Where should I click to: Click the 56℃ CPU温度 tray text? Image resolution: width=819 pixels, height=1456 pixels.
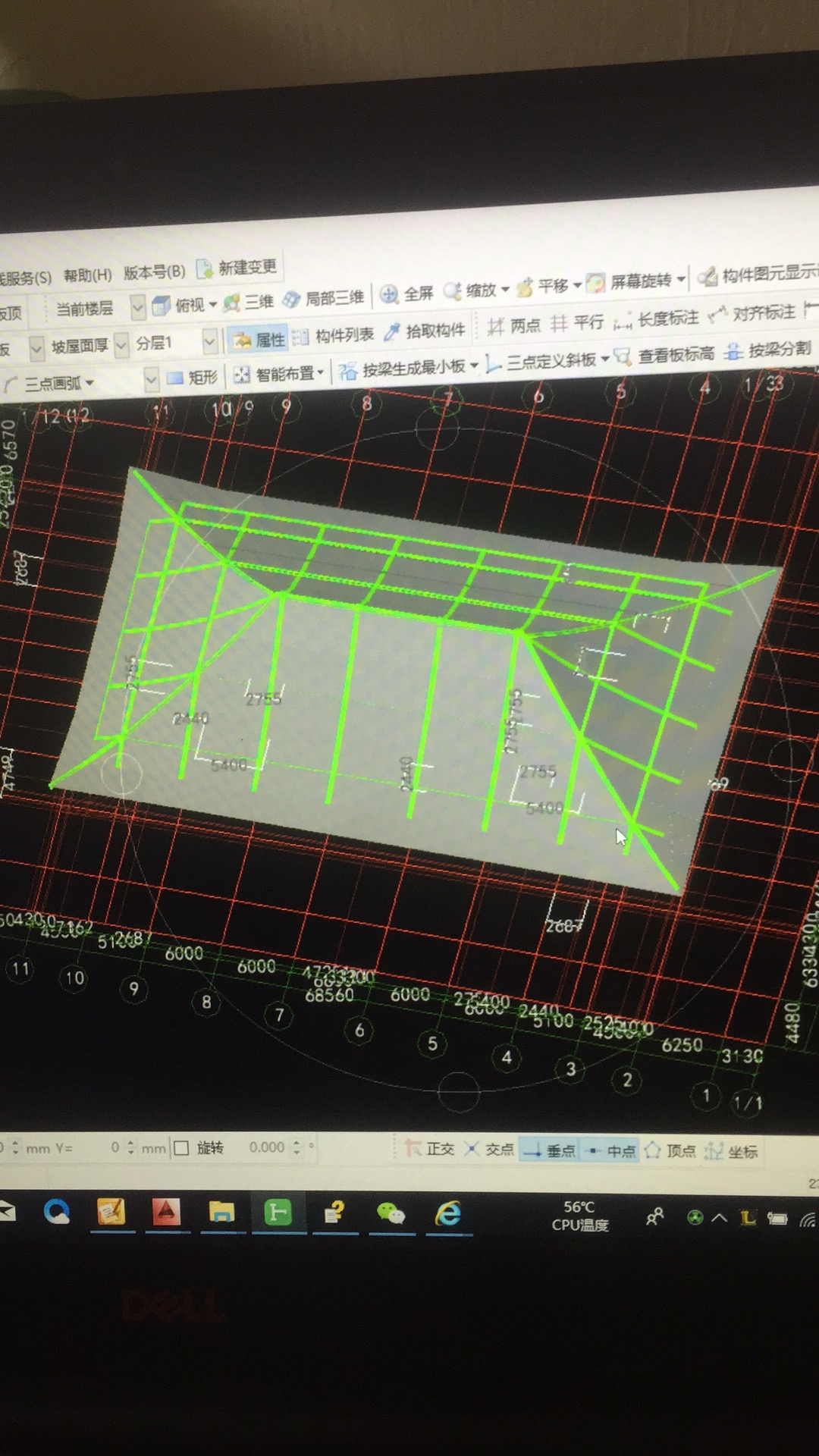(580, 1216)
